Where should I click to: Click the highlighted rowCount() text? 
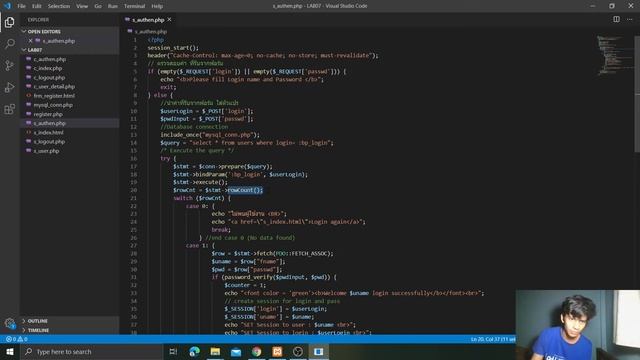(x=245, y=190)
